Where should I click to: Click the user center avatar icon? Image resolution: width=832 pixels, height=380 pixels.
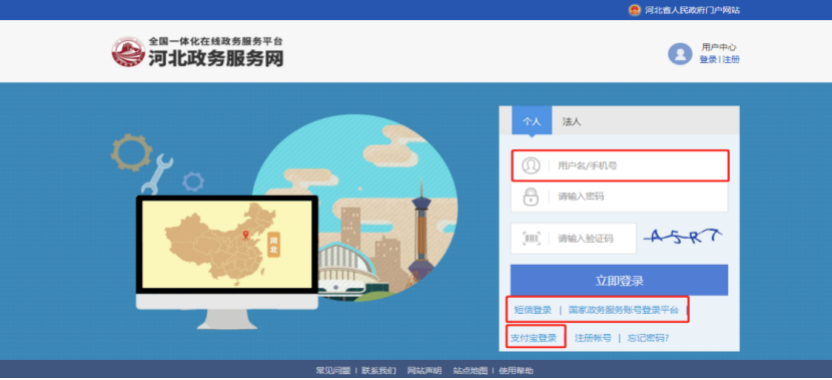(x=680, y=54)
